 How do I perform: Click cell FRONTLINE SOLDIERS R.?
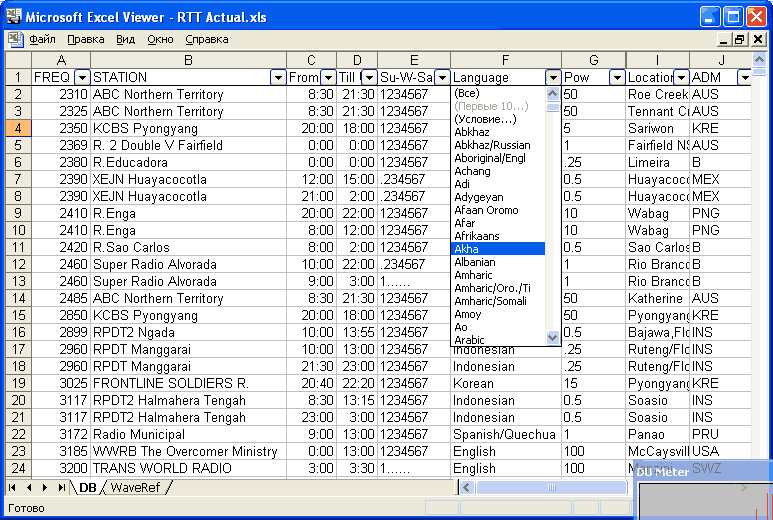point(188,383)
